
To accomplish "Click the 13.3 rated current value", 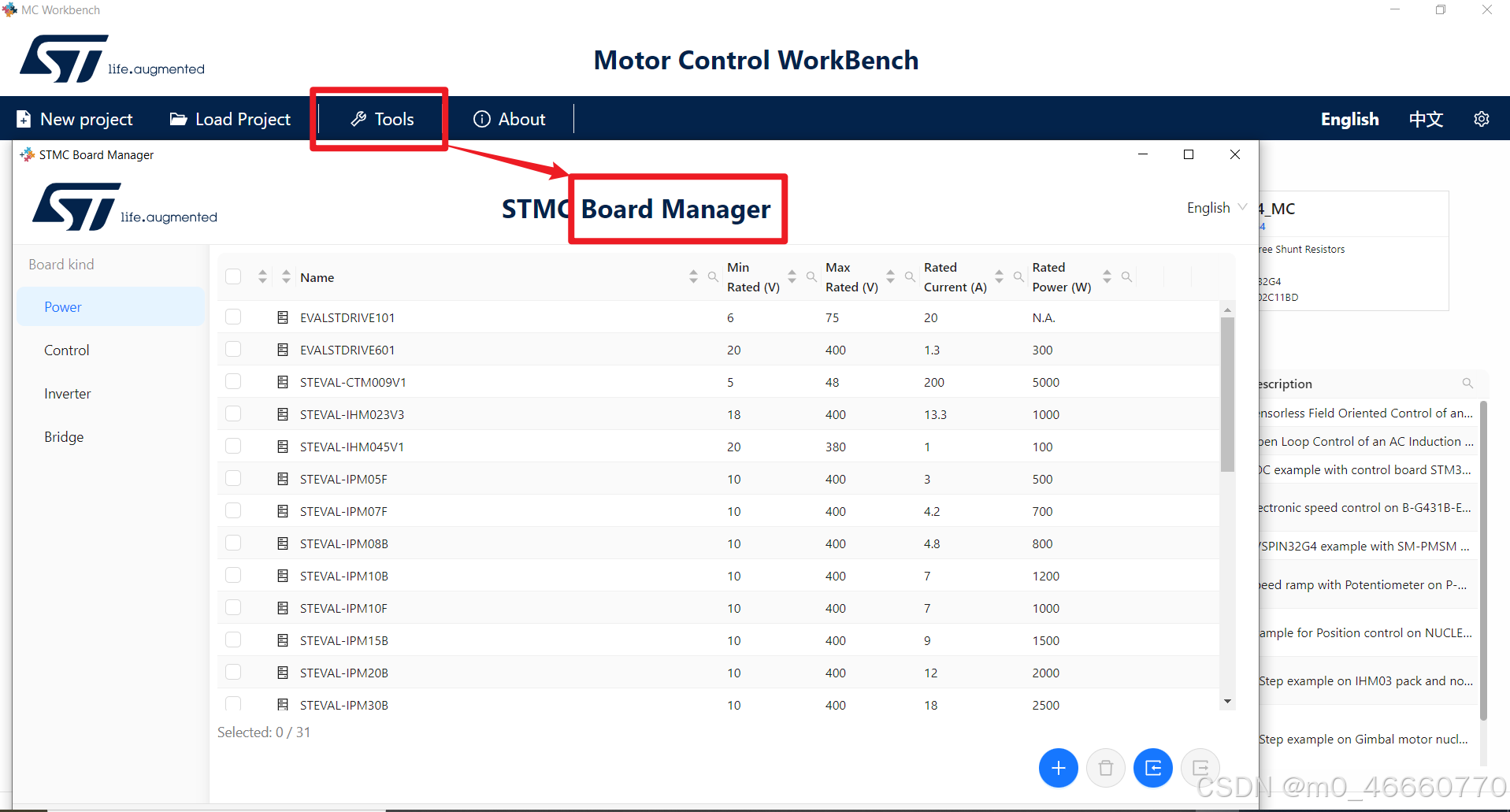I will (935, 414).
